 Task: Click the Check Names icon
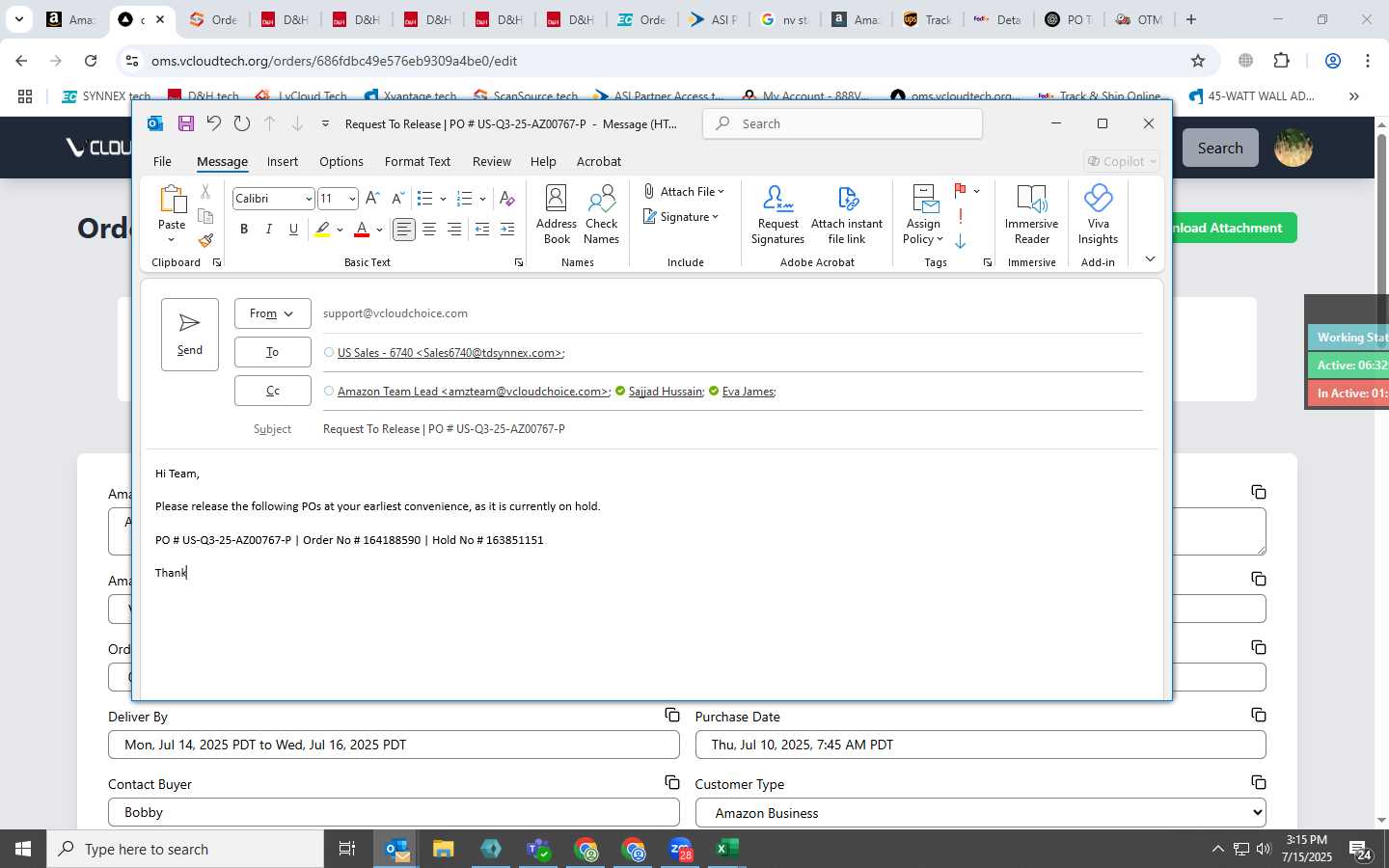tap(601, 215)
